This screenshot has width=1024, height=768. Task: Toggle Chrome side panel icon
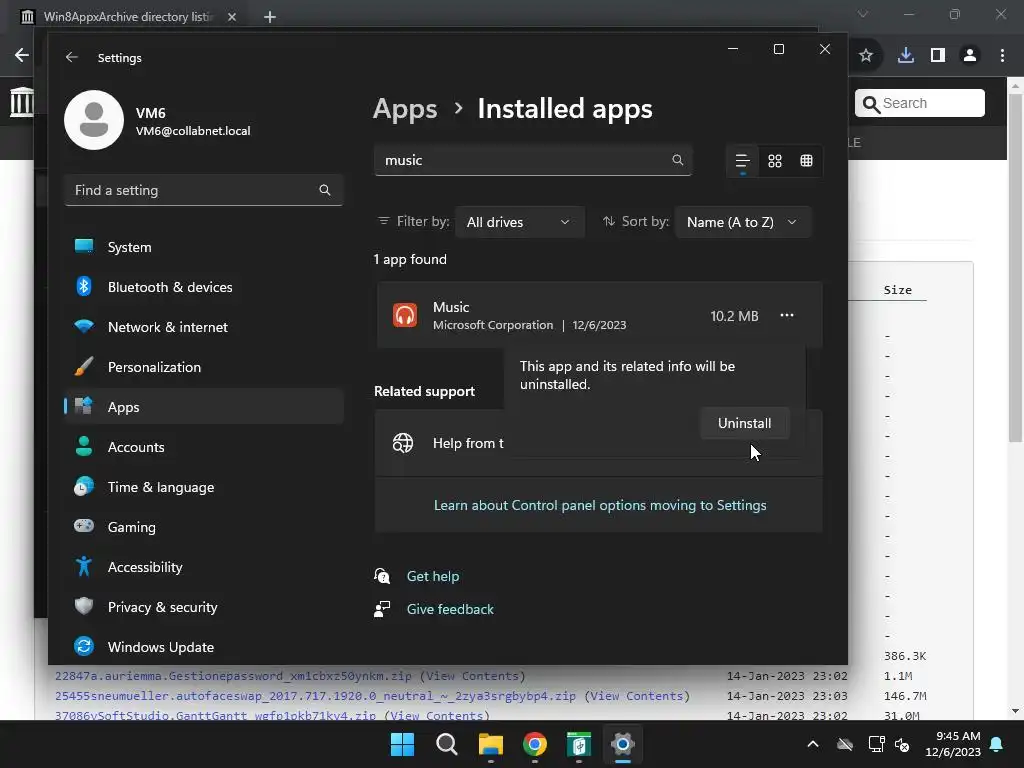click(x=938, y=56)
